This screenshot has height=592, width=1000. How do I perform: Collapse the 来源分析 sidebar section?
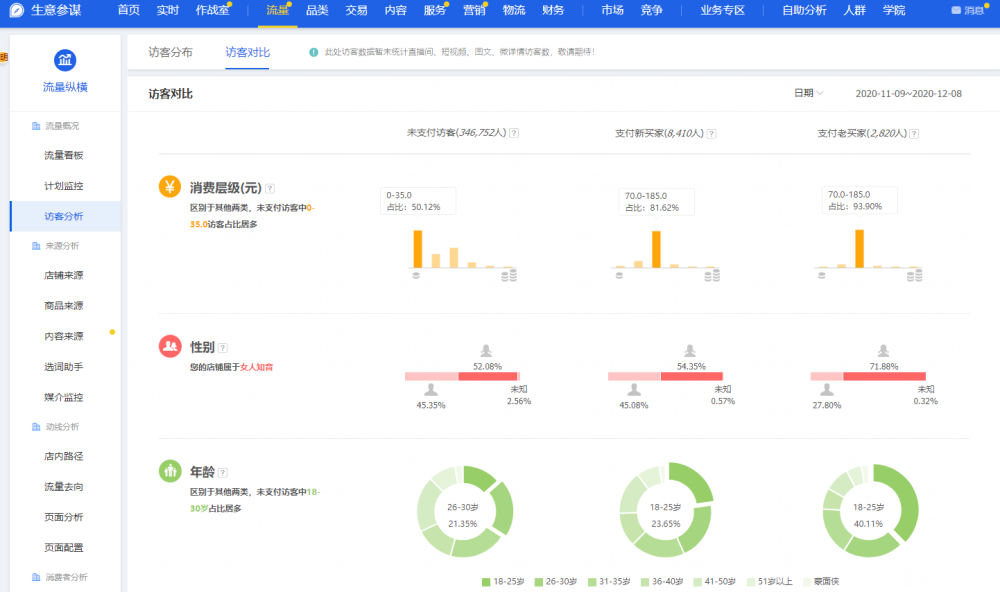tap(62, 245)
